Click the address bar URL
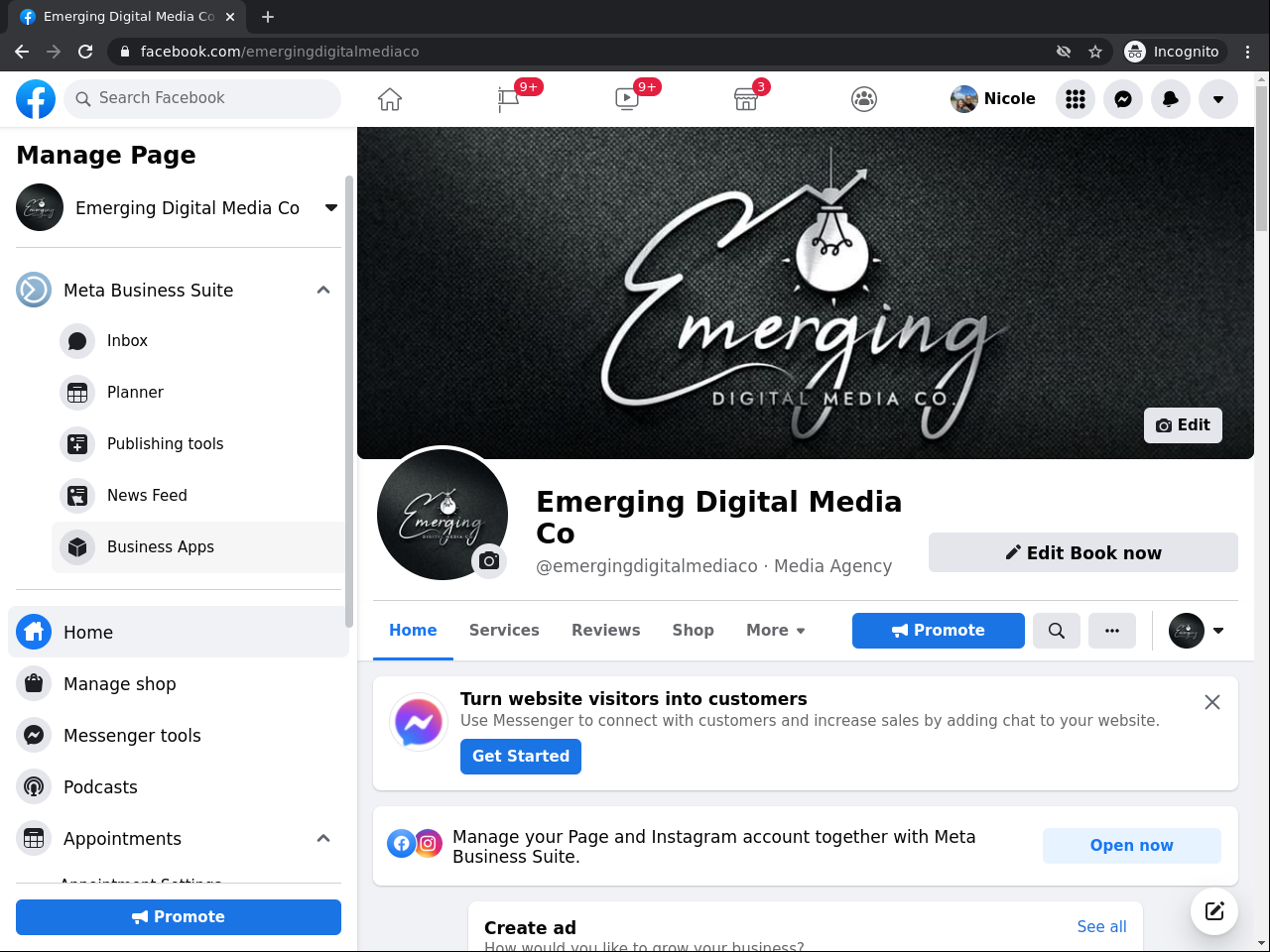 [280, 52]
